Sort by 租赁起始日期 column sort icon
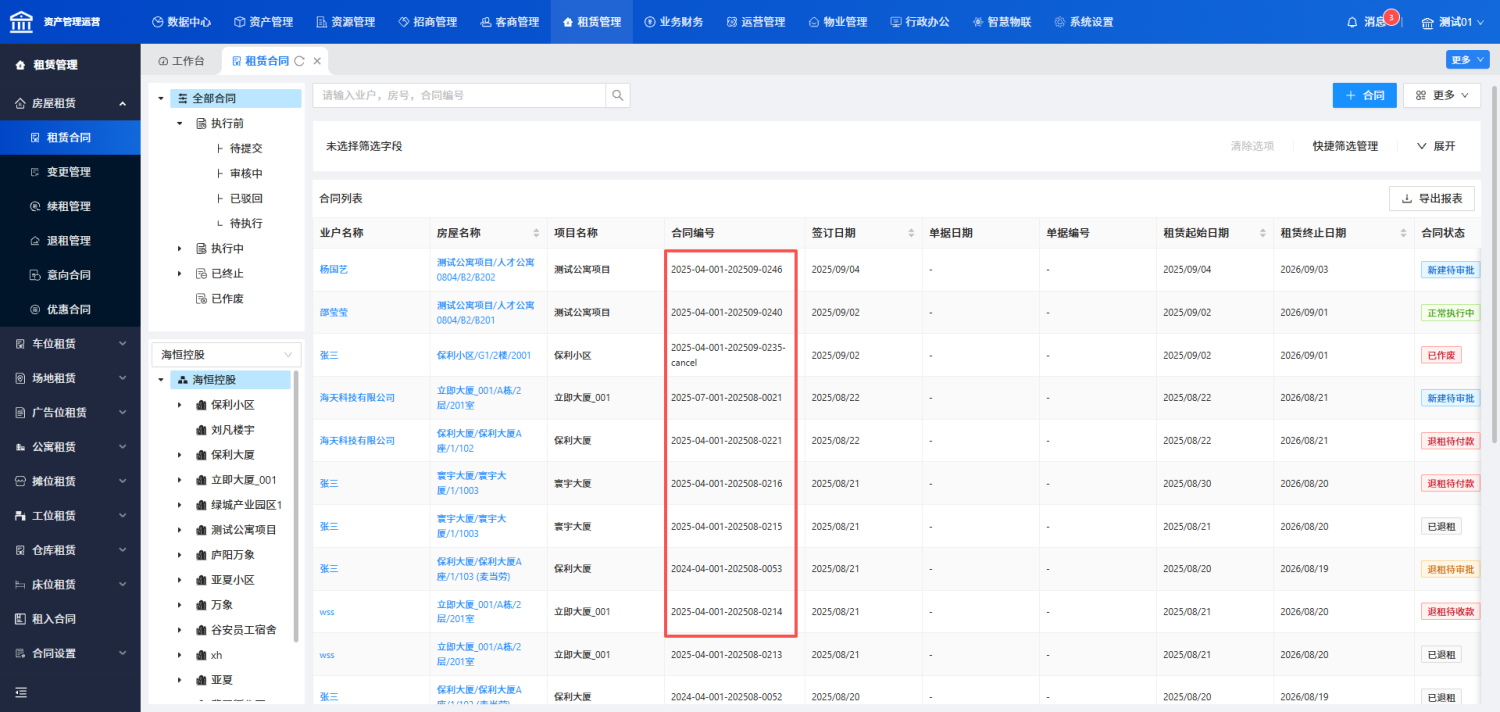Screen dimensions: 1500x712 pos(1263,233)
